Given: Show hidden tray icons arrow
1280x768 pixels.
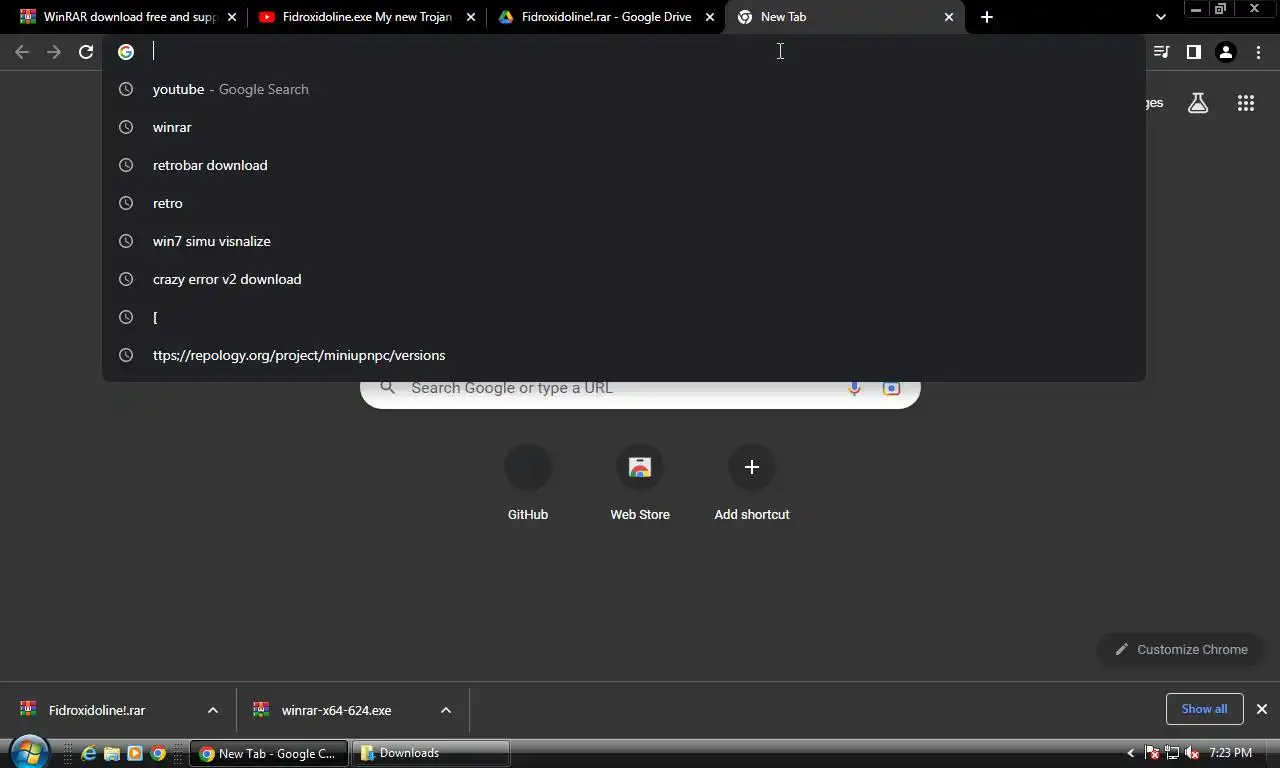Looking at the screenshot, I should click(1131, 753).
